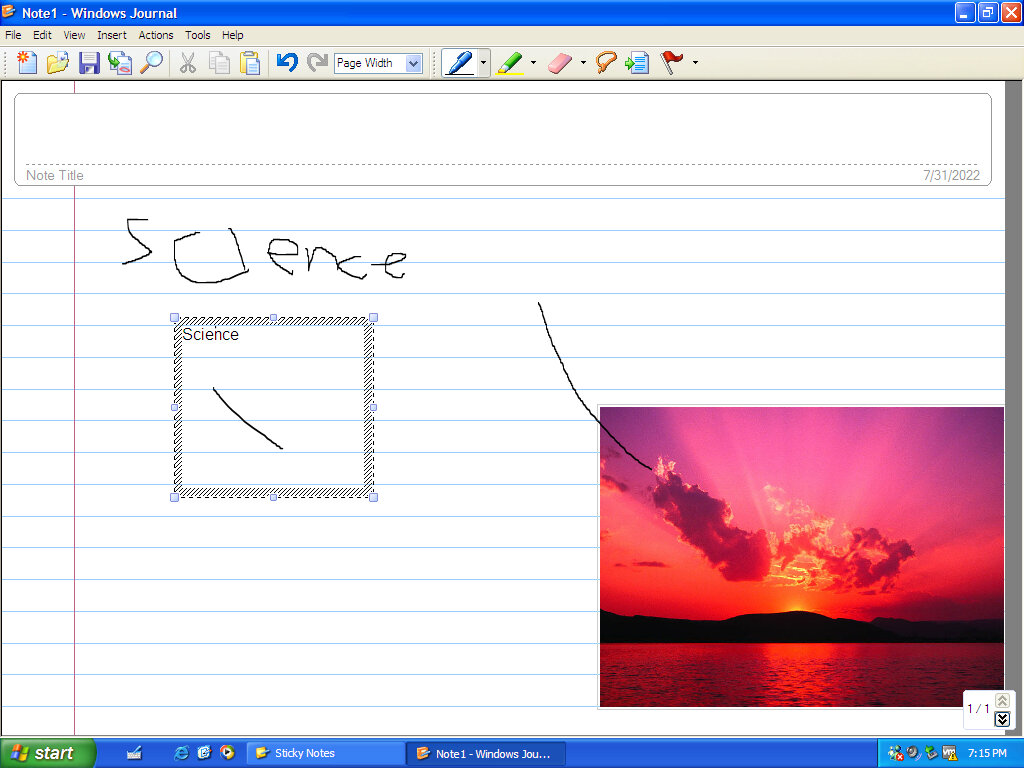Create a New Note
Viewport: 1024px width, 768px height.
27,63
